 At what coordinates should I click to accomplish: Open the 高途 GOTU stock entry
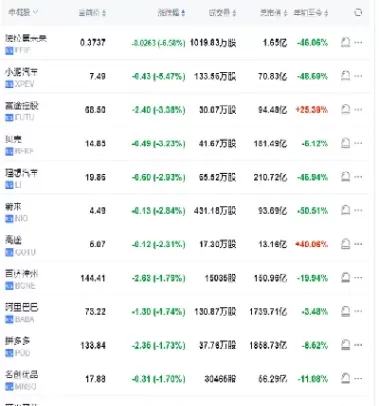(20, 245)
